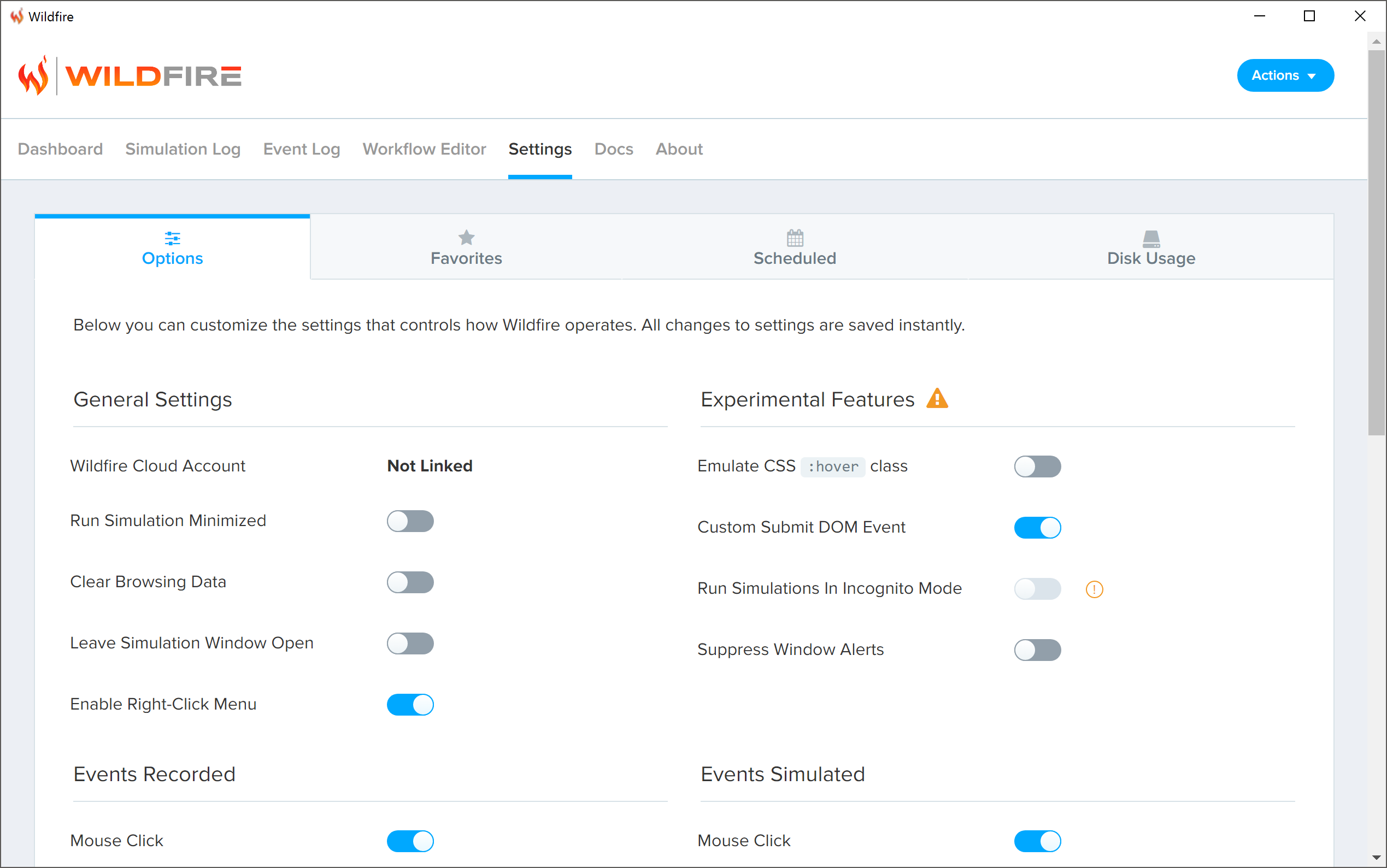The width and height of the screenshot is (1387, 868).
Task: Open the About tab
Action: (679, 149)
